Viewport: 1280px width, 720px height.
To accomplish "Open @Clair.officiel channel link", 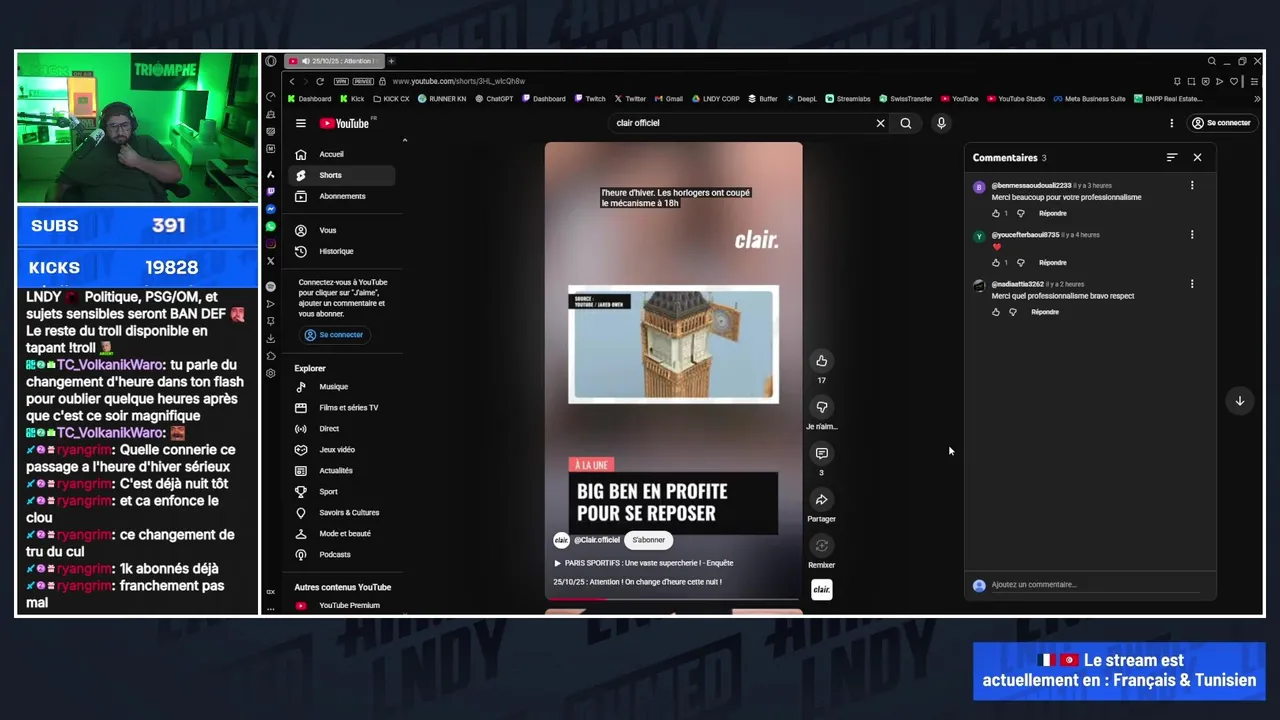I will pos(596,540).
